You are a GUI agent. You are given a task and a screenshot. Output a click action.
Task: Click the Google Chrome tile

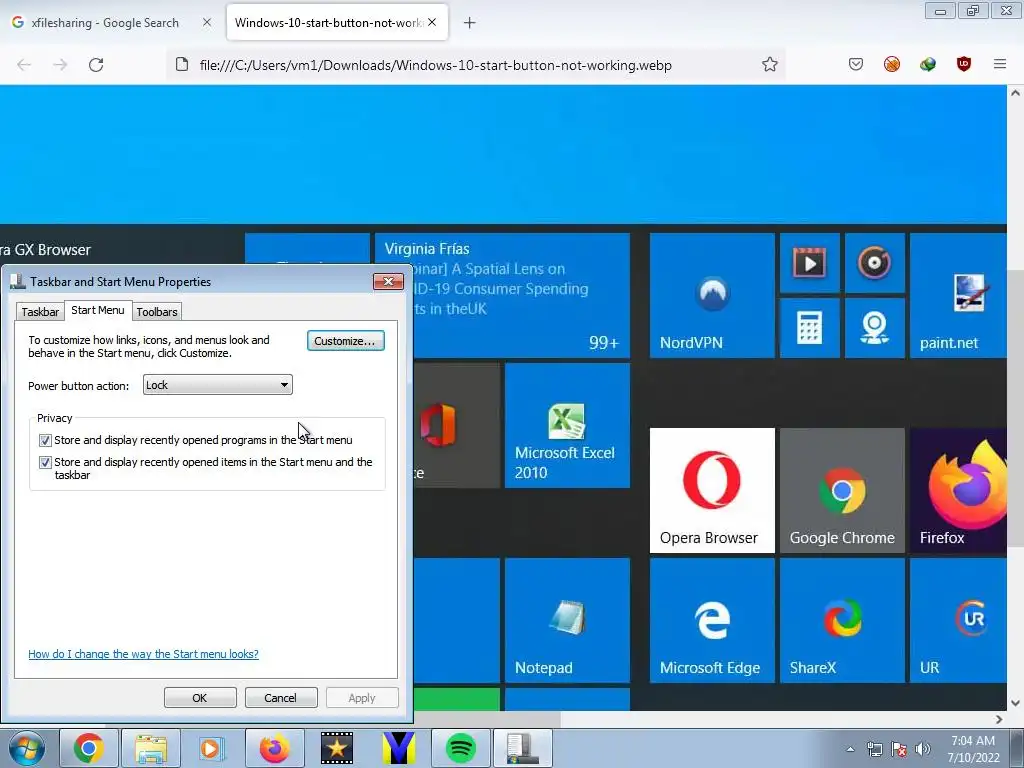tap(842, 490)
